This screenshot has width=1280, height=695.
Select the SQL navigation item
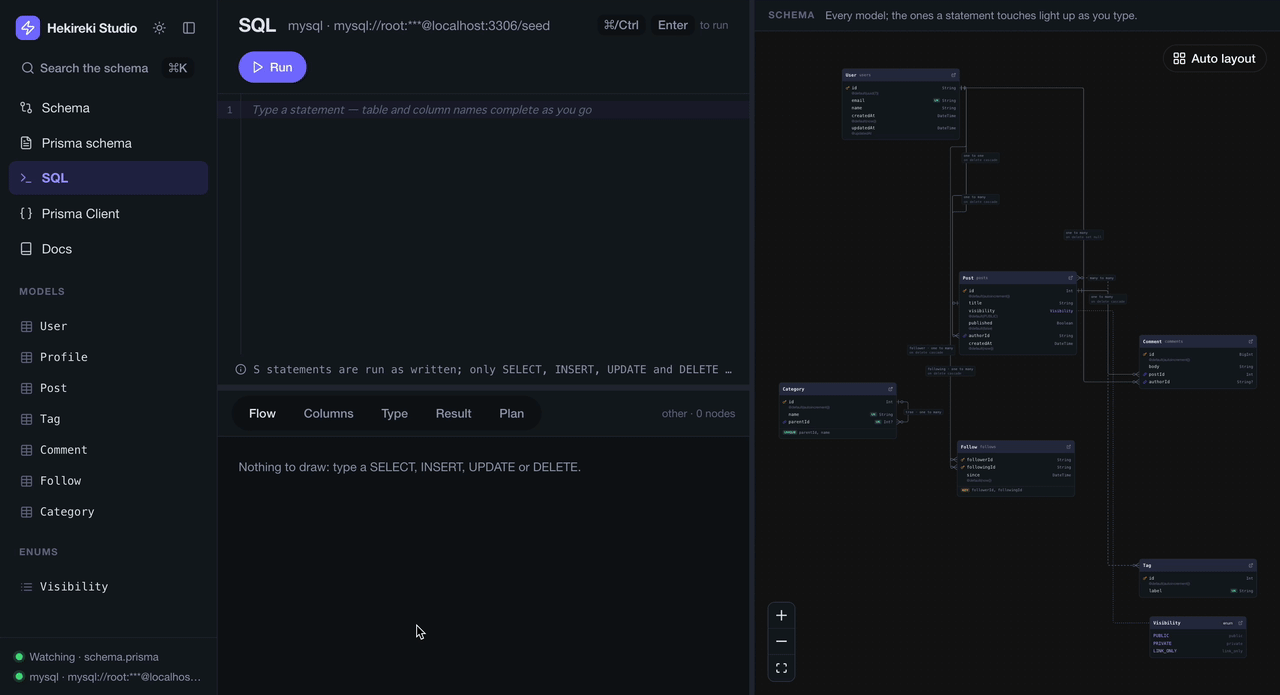pos(108,178)
